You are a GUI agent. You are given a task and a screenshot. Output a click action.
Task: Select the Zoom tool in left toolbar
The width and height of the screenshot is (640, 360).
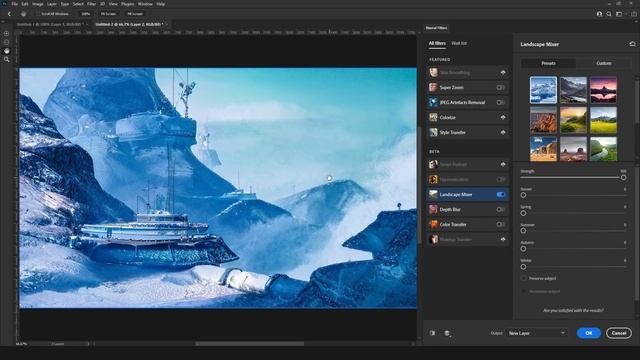(x=7, y=60)
